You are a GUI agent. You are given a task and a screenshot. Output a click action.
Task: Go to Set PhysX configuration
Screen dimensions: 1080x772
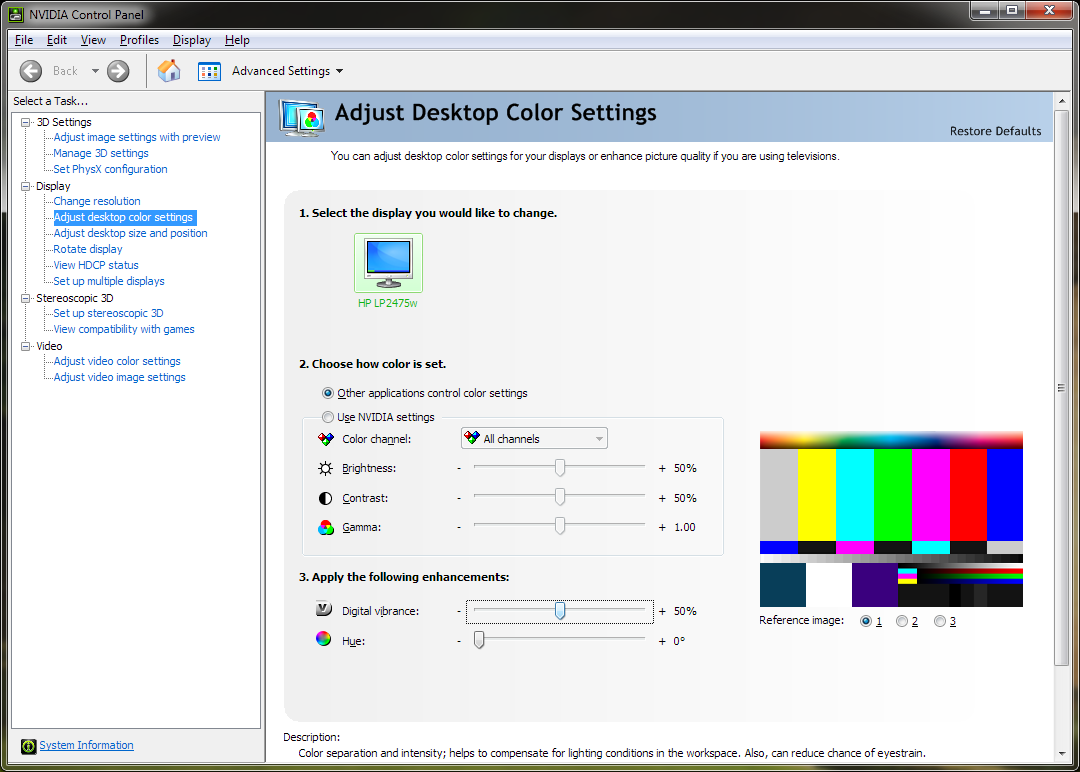pyautogui.click(x=110, y=169)
